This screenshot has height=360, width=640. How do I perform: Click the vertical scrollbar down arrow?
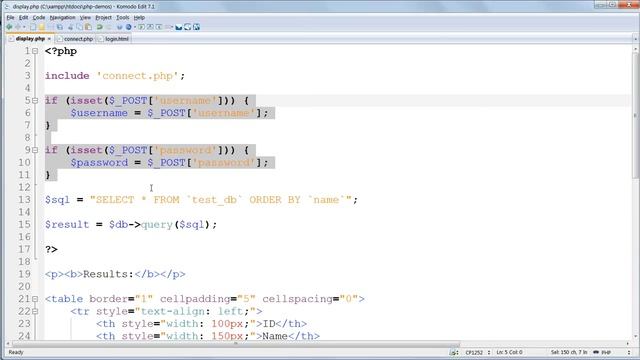[x=636, y=337]
